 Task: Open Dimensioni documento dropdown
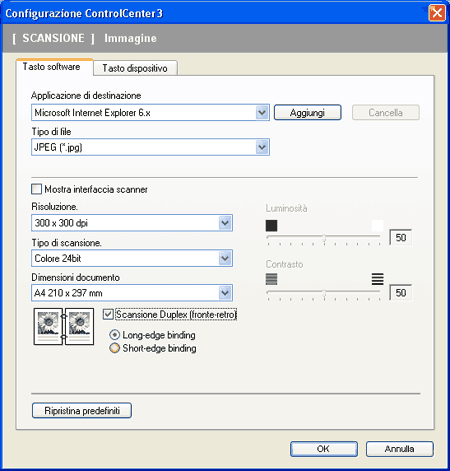tap(225, 293)
